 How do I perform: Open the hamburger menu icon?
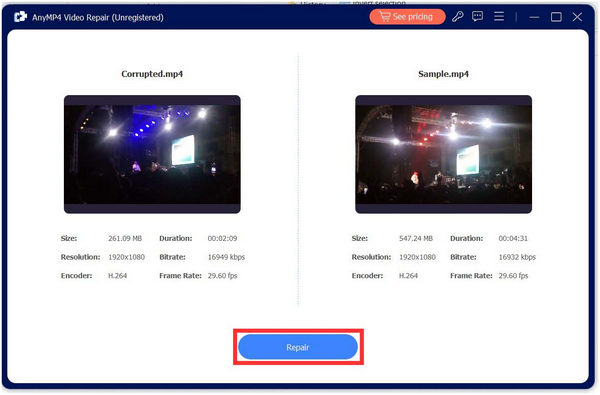pyautogui.click(x=499, y=16)
